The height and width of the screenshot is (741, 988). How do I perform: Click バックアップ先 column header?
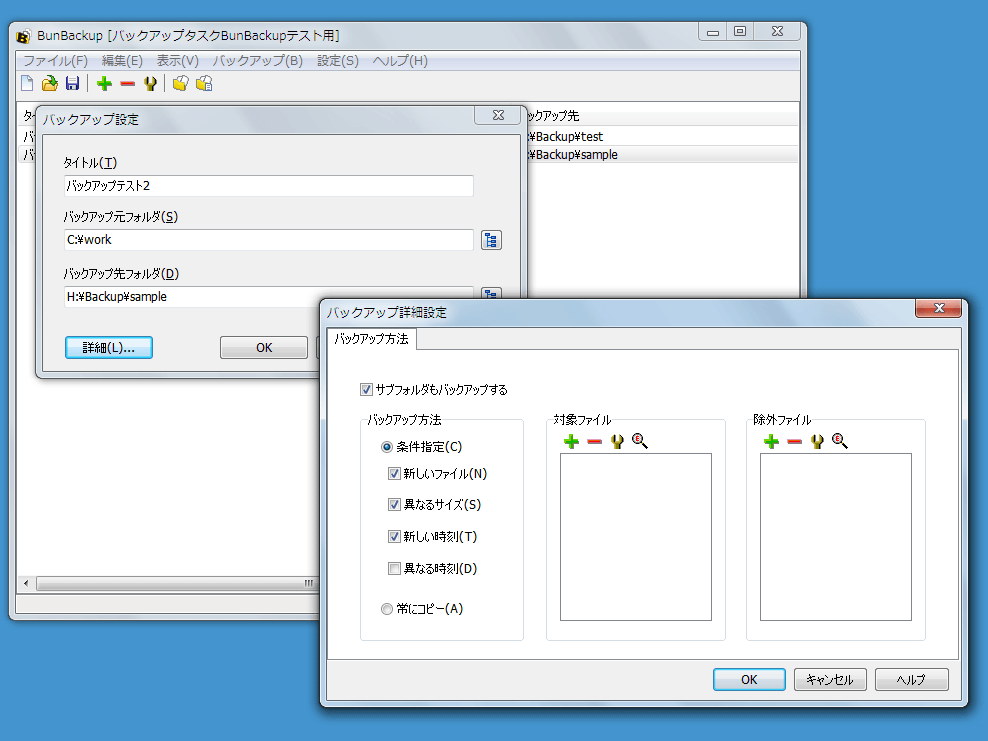pos(662,115)
